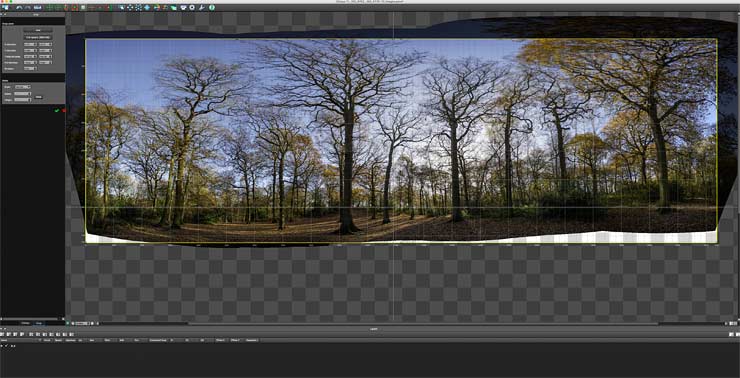The height and width of the screenshot is (378, 740).
Task: Click the zoom value field below the canvas
Action: [82, 323]
